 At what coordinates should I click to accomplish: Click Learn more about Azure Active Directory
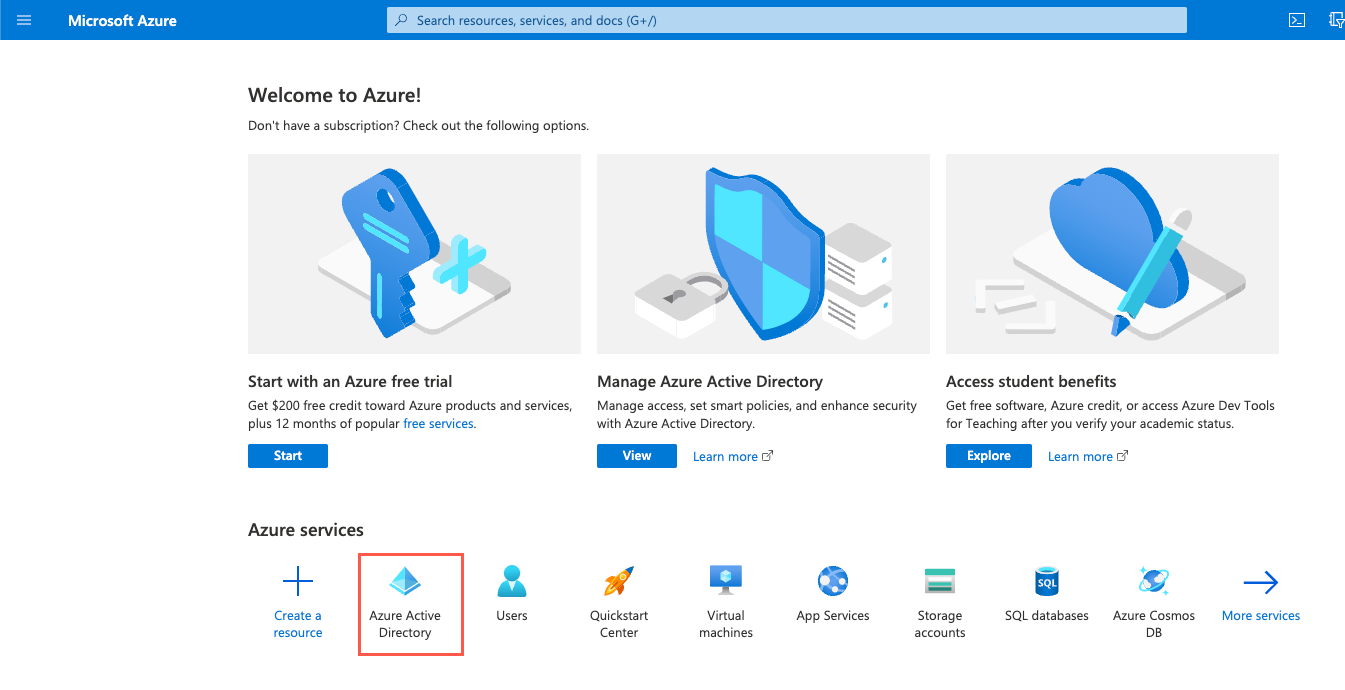pyautogui.click(x=727, y=455)
